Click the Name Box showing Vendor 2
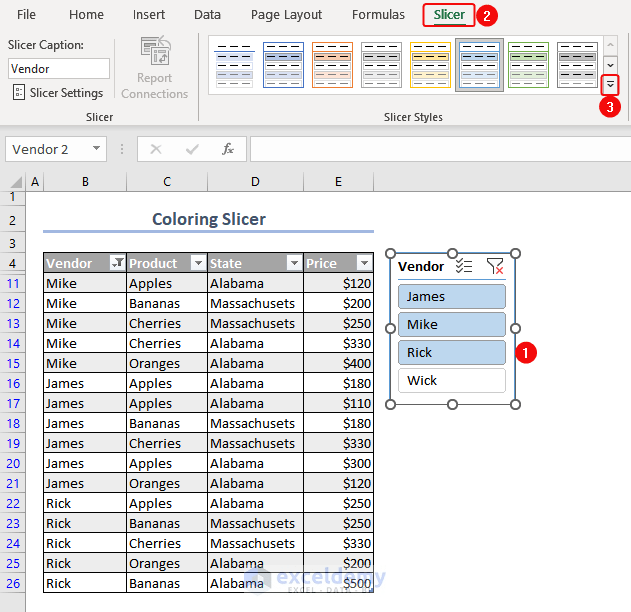Screen dimensions: 631x612 point(47,149)
